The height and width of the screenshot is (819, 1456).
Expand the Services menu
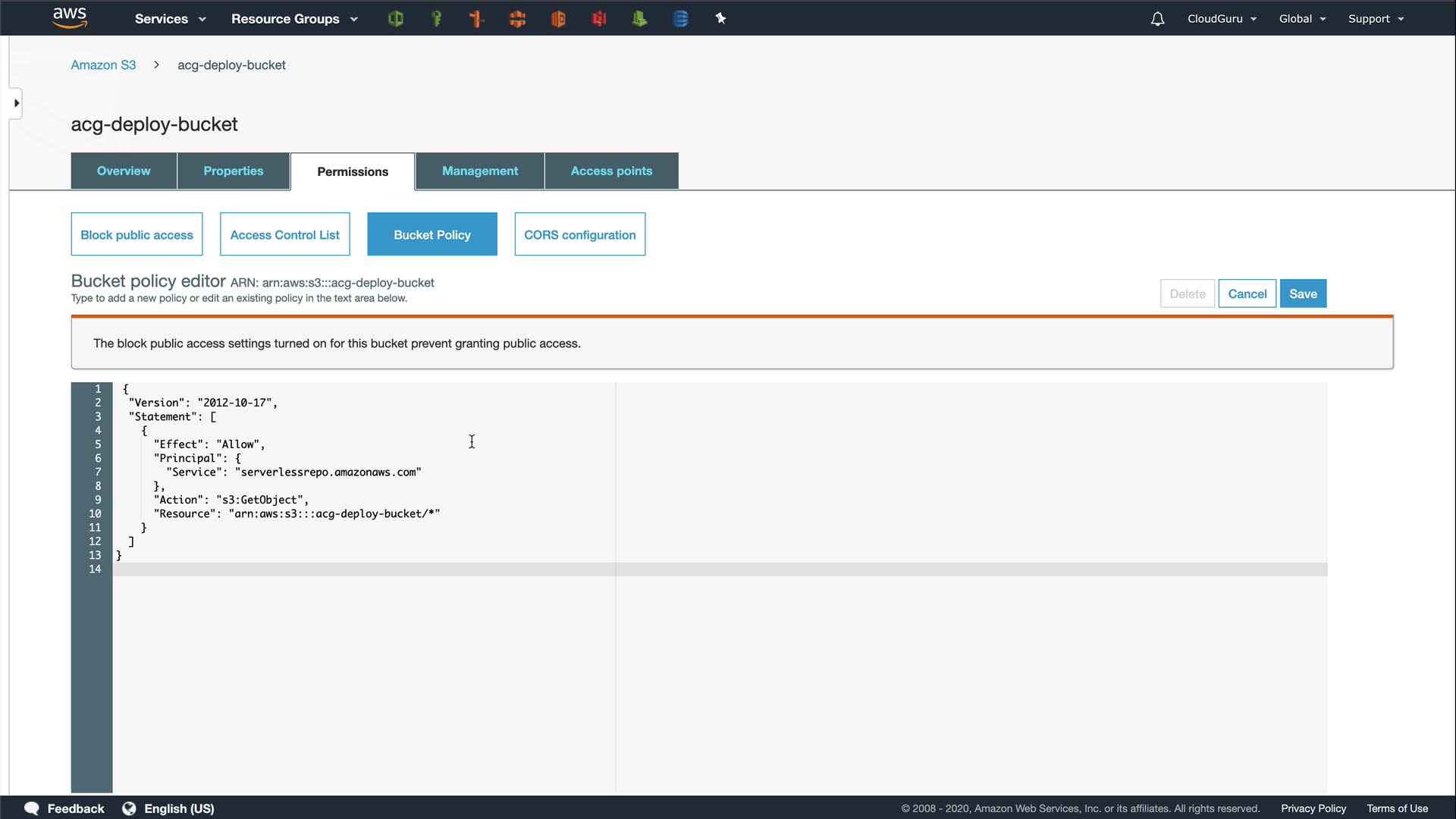tap(170, 19)
